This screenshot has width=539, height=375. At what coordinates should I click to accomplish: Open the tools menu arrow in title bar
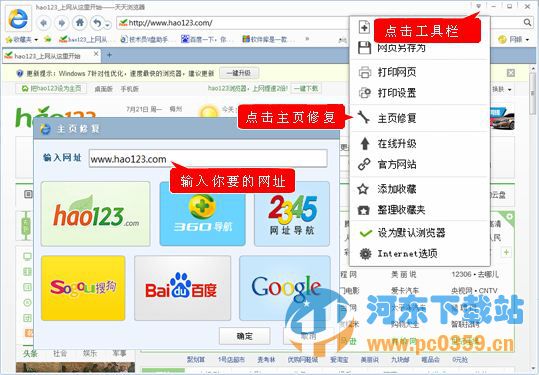tap(478, 6)
